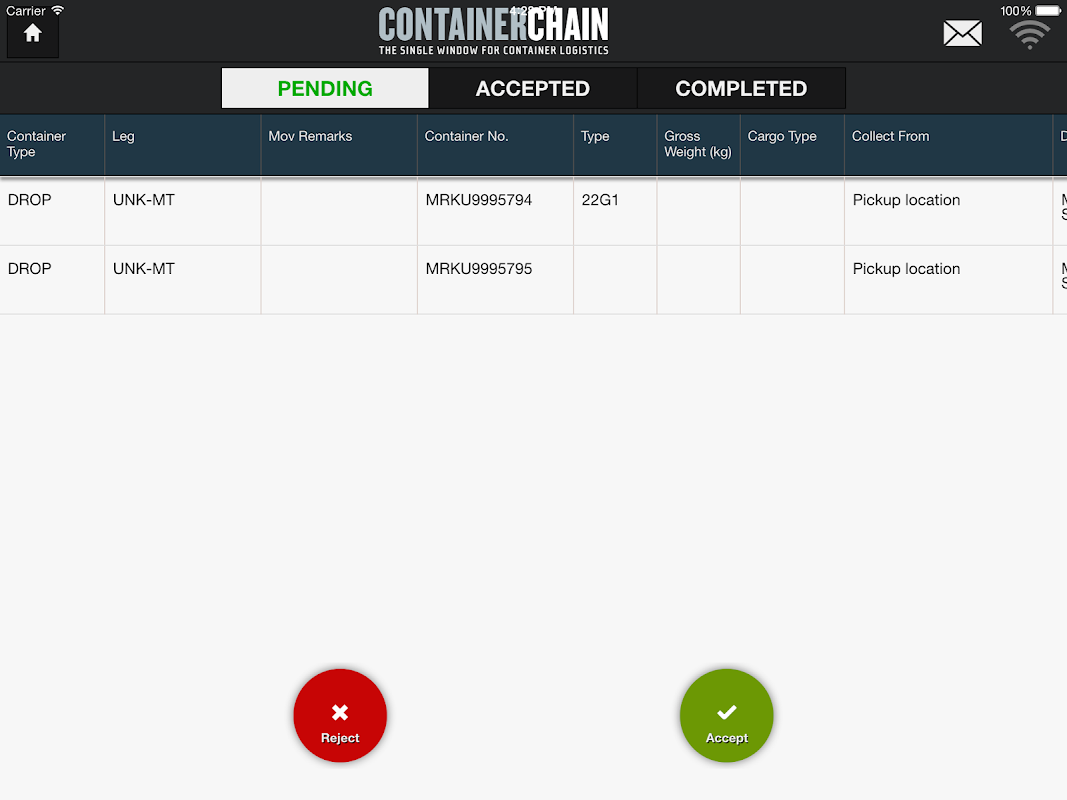The width and height of the screenshot is (1067, 800).
Task: Tap the Home icon
Action: (32, 35)
